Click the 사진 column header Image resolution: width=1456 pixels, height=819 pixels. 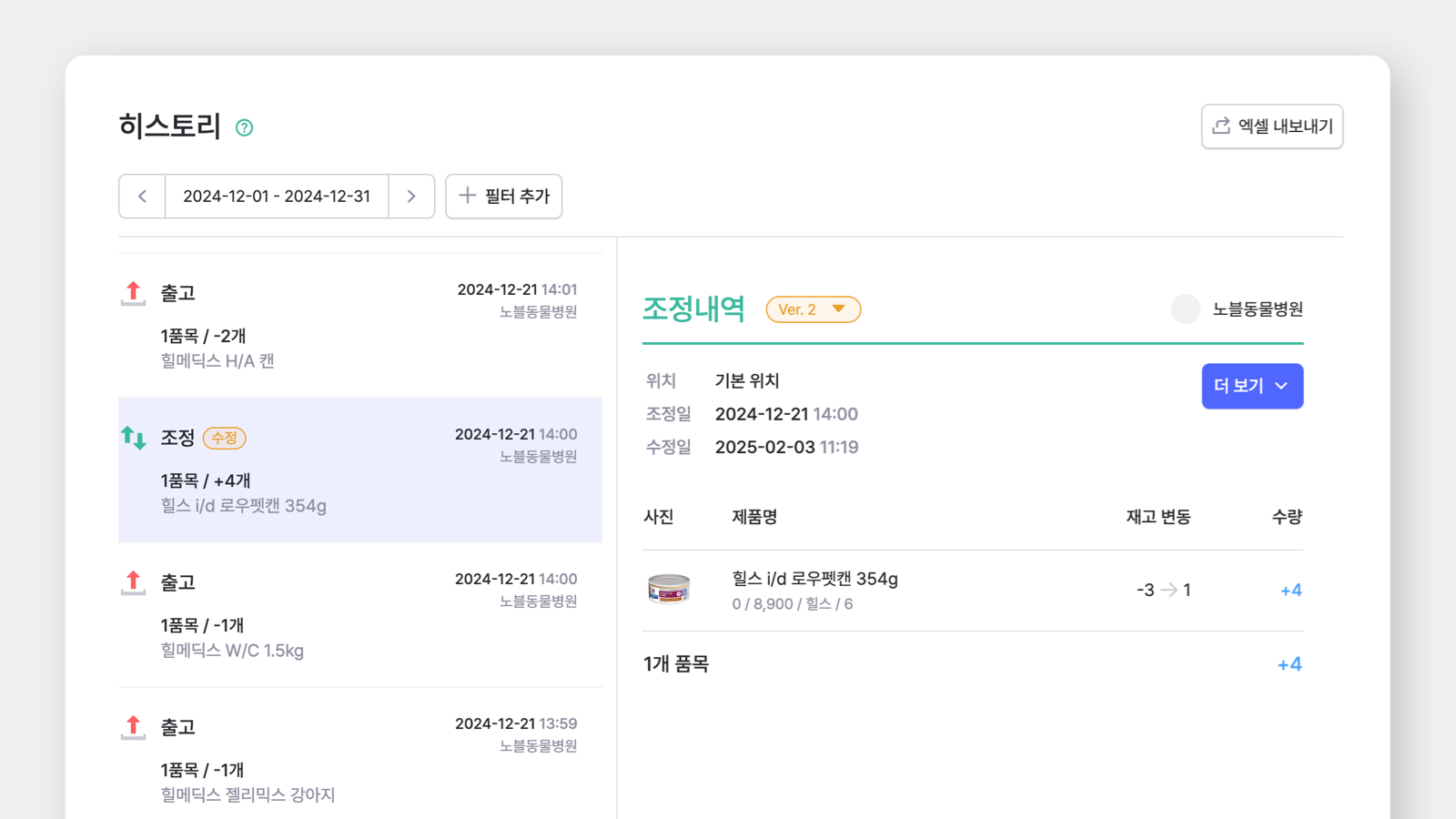coord(659,517)
